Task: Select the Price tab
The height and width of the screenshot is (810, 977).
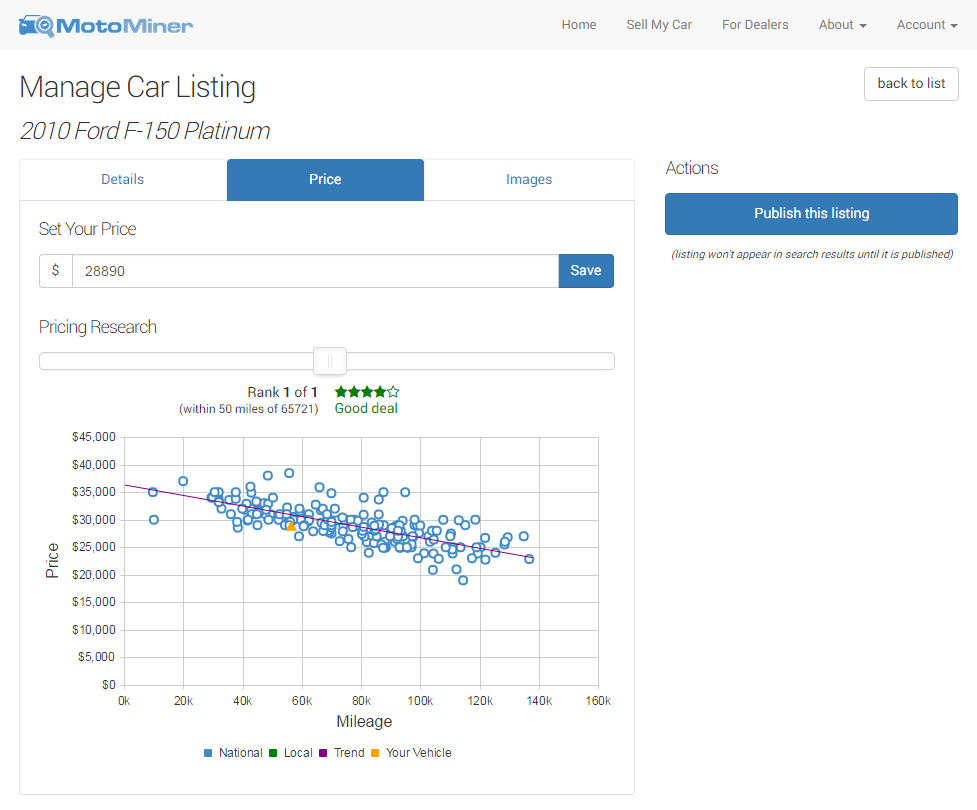Action: (x=325, y=179)
